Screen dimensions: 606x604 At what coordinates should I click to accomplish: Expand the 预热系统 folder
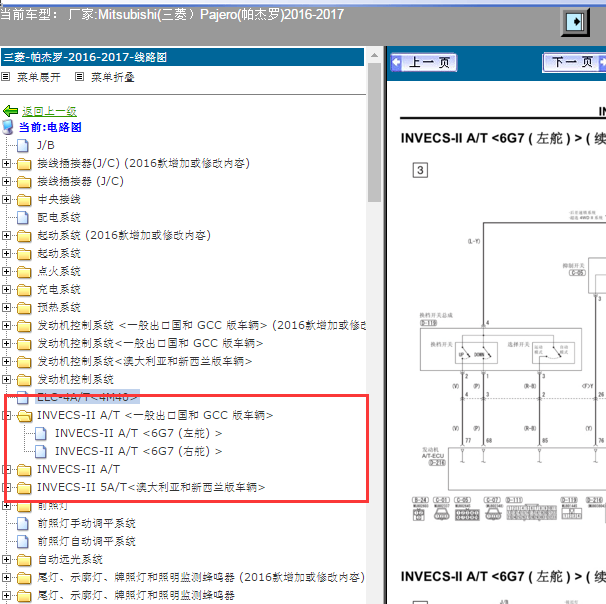(x=6, y=307)
